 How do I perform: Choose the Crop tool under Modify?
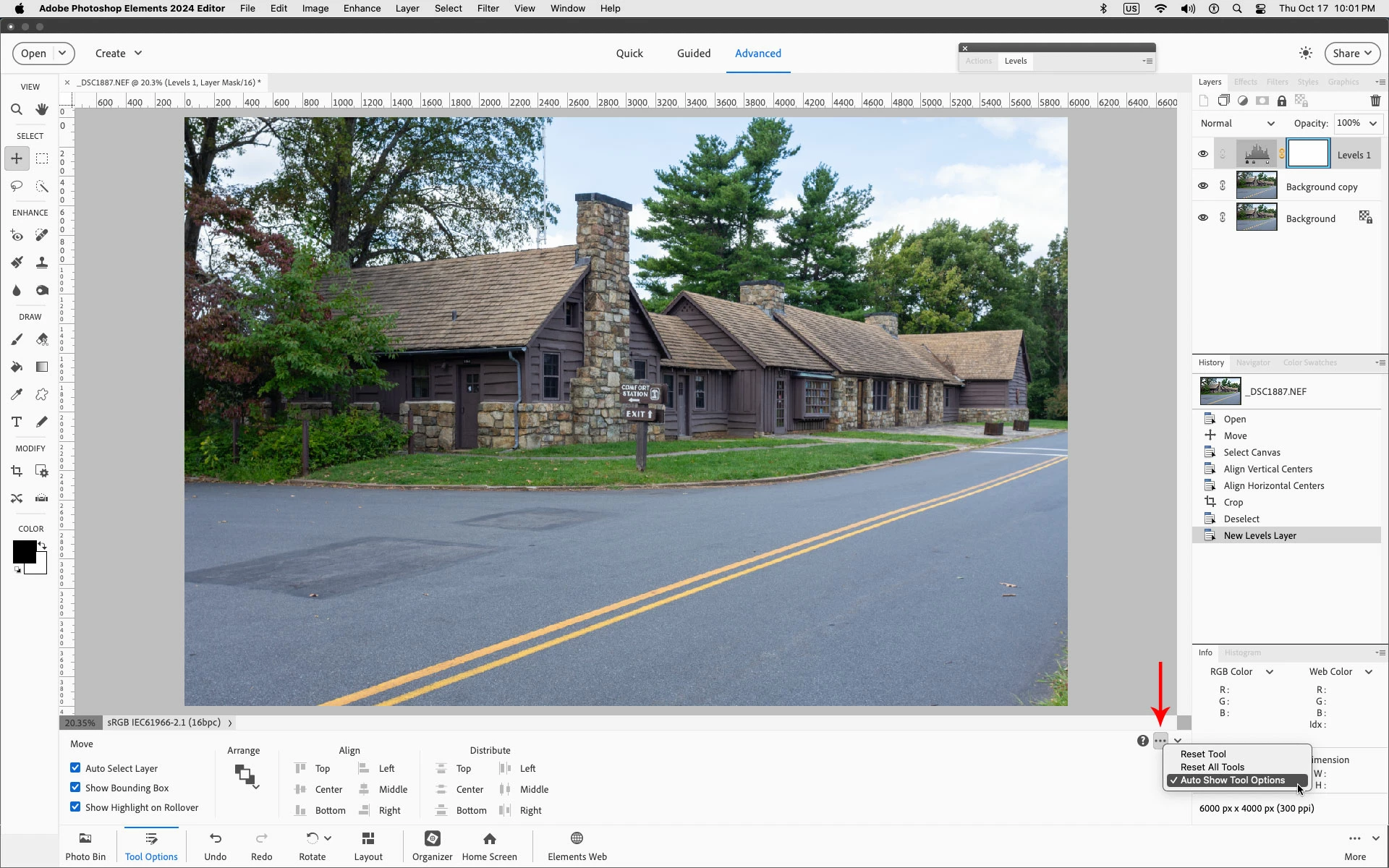(x=16, y=472)
